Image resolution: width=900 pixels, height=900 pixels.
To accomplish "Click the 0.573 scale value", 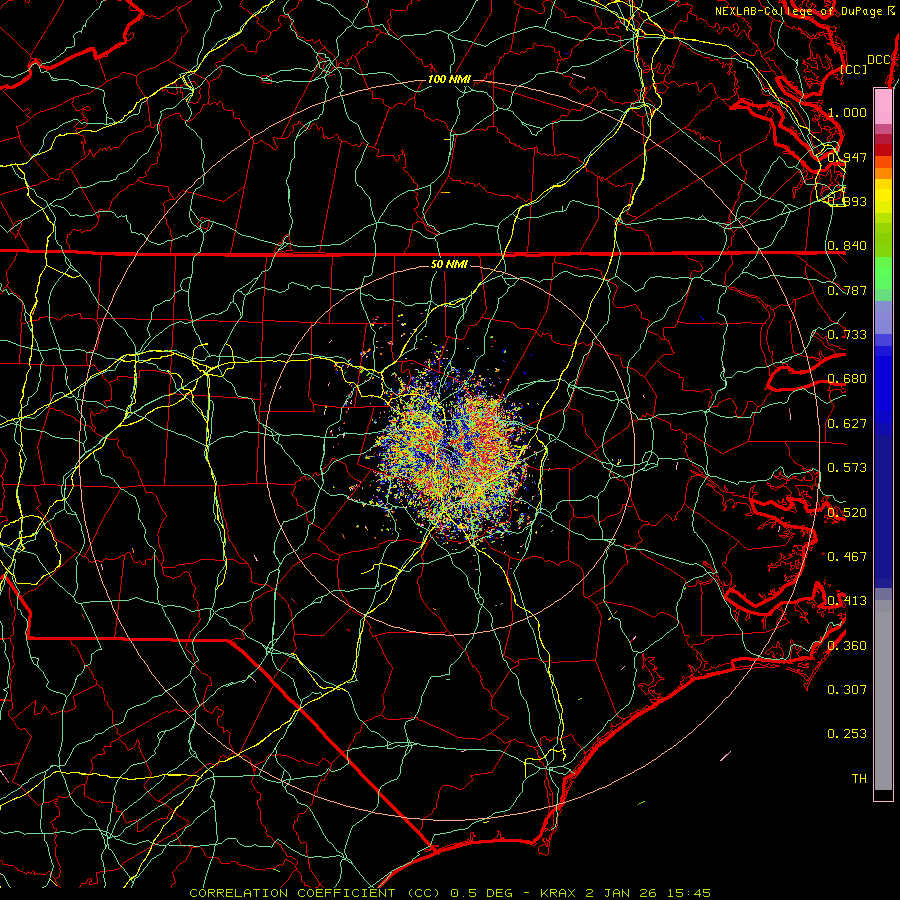I will click(847, 468).
